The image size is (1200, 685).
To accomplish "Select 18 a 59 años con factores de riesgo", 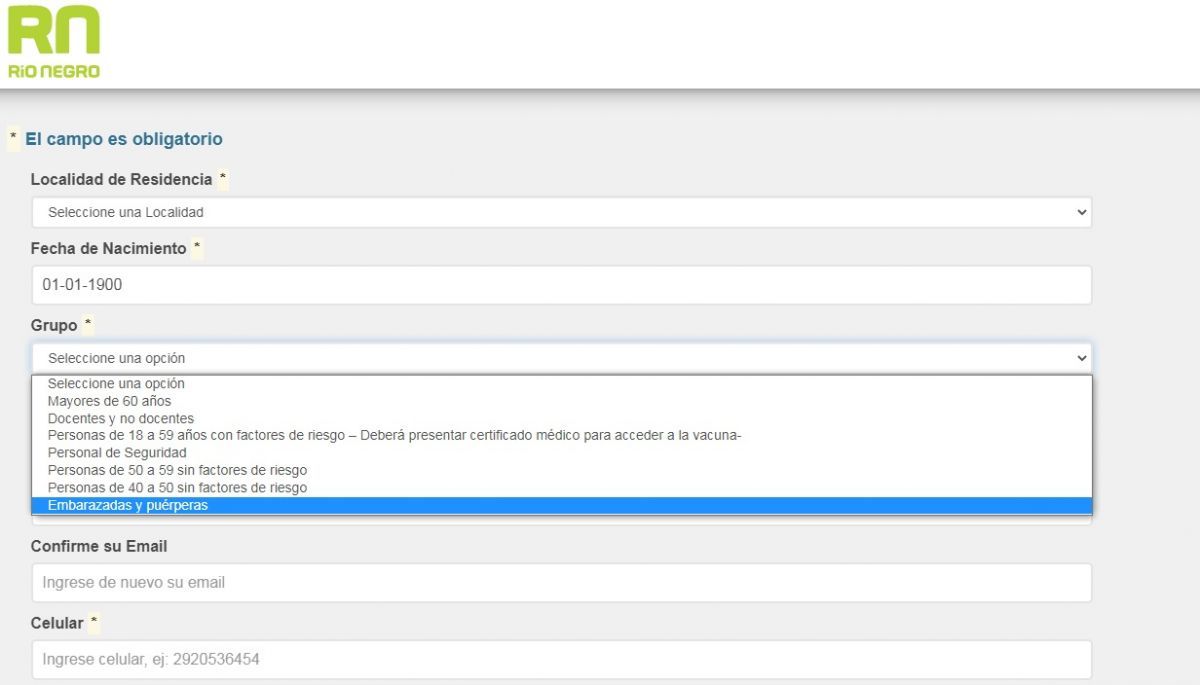I will pyautogui.click(x=394, y=436).
